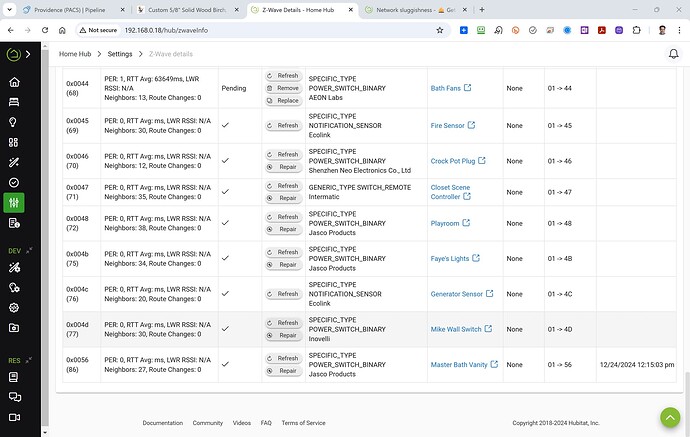Open the Videos footer link

242,422
